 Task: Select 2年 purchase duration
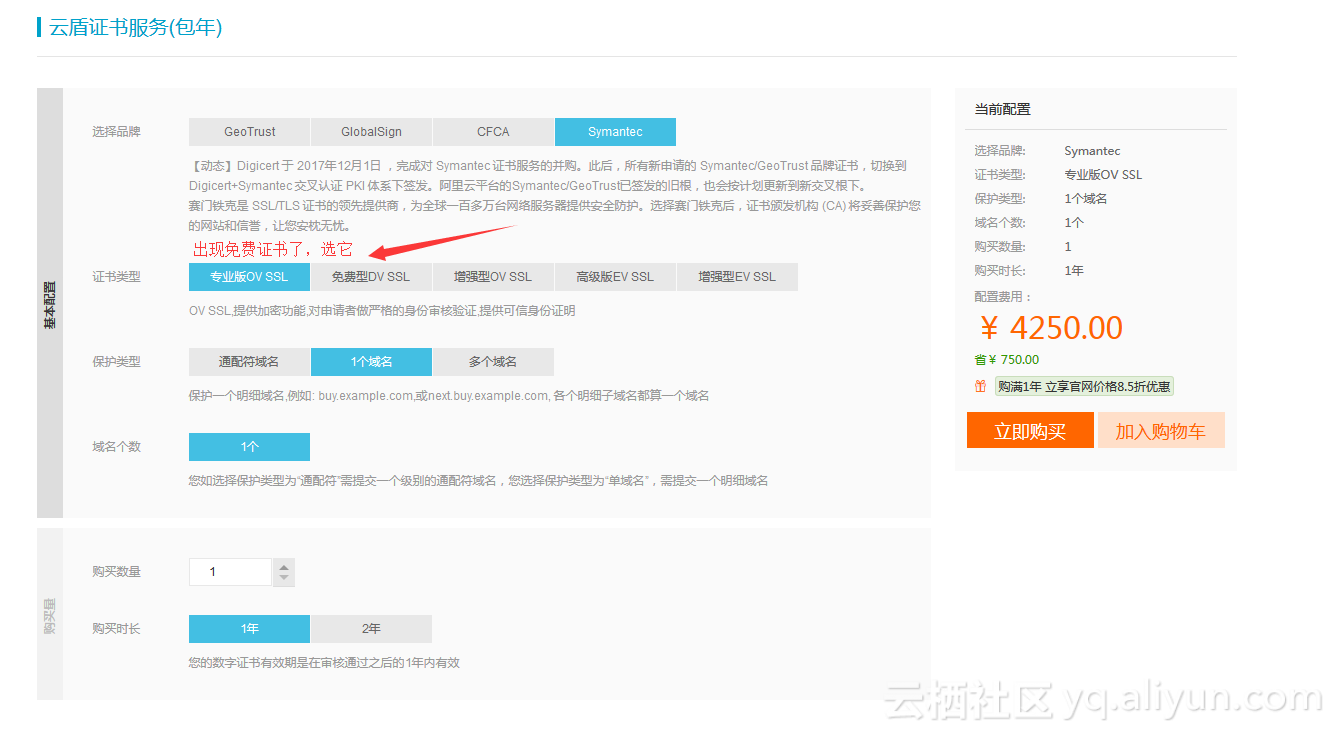click(x=371, y=629)
